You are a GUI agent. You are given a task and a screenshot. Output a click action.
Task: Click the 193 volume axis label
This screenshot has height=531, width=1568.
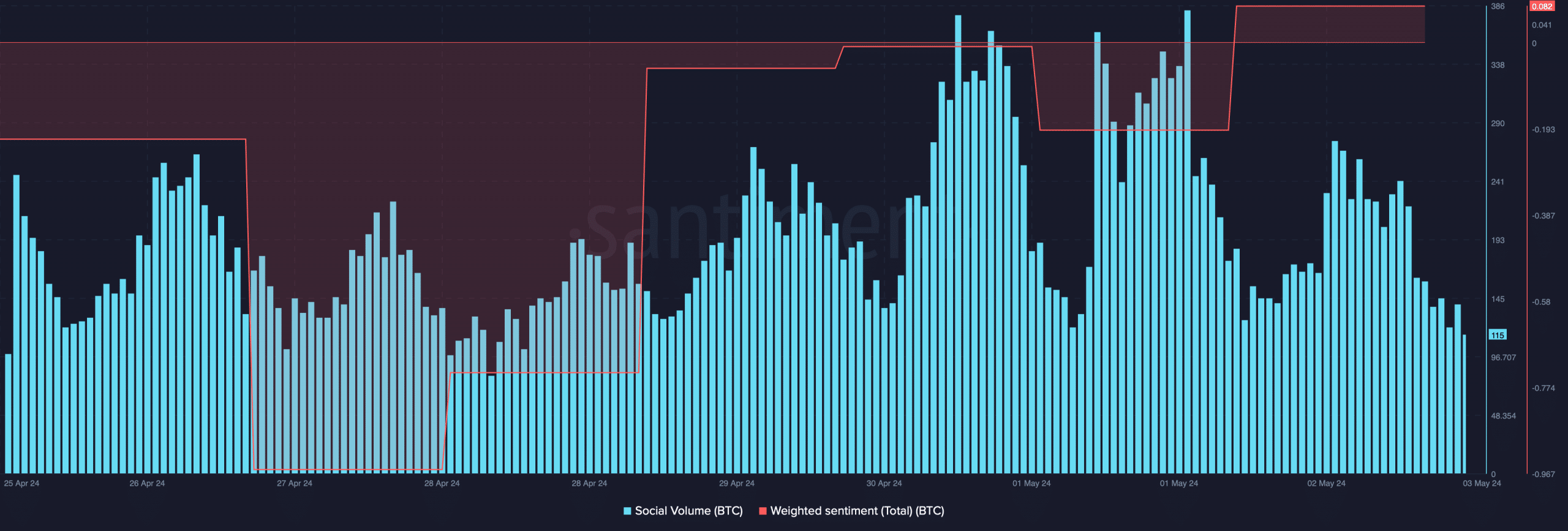1498,240
